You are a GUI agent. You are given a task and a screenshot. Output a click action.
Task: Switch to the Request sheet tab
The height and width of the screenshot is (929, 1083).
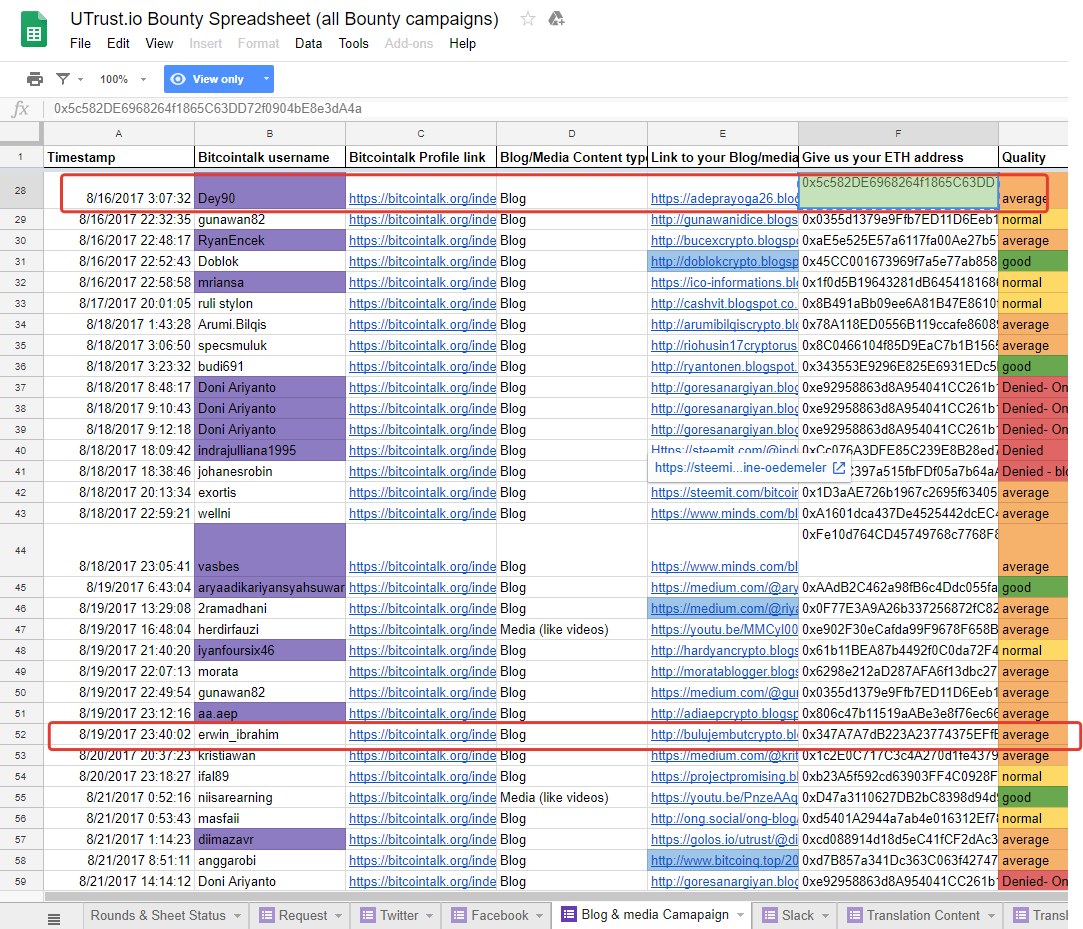(x=303, y=915)
